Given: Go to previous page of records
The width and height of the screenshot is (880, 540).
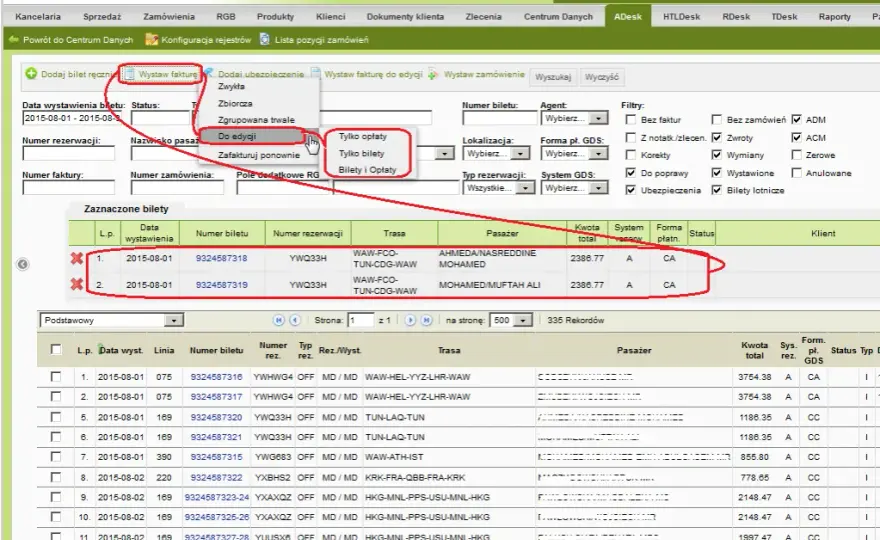Looking at the screenshot, I should 295,320.
